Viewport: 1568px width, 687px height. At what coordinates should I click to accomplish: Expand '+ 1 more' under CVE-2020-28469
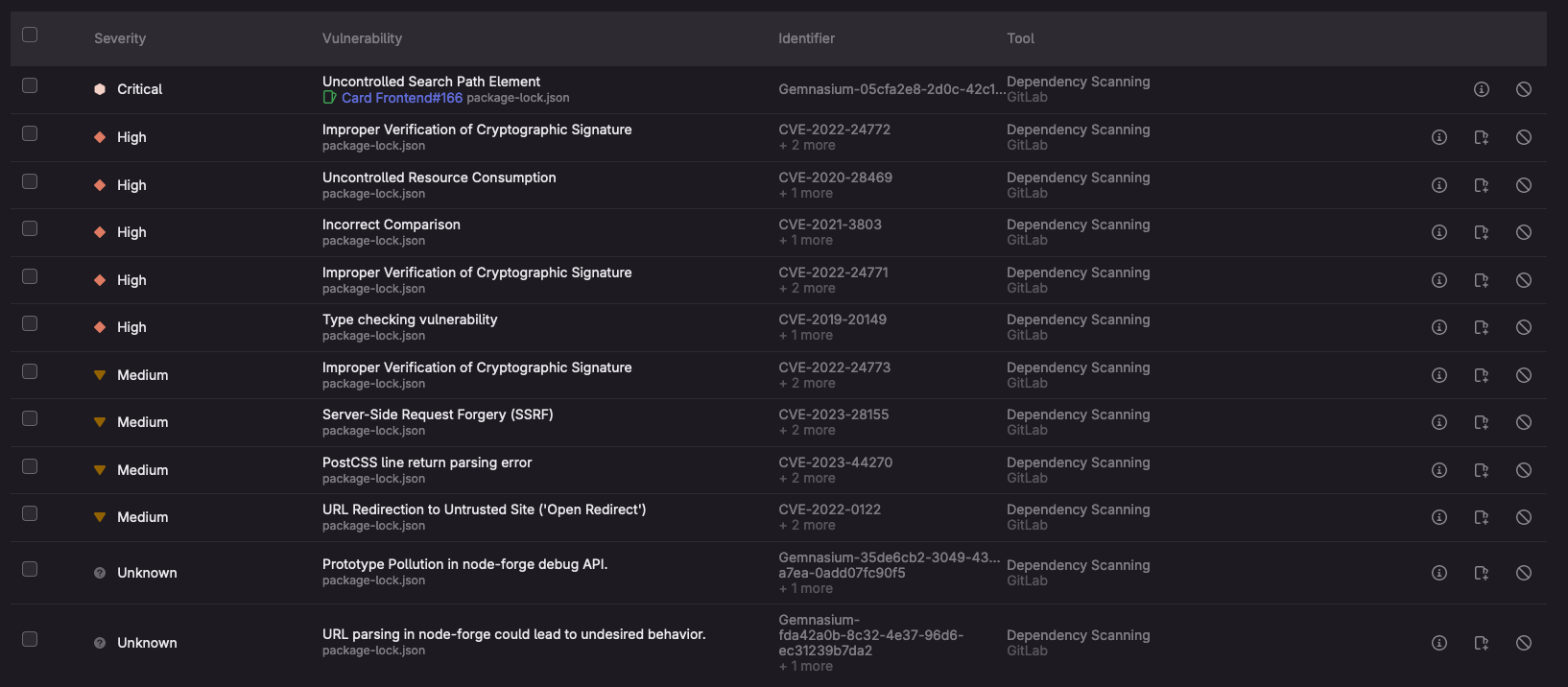pyautogui.click(x=806, y=194)
